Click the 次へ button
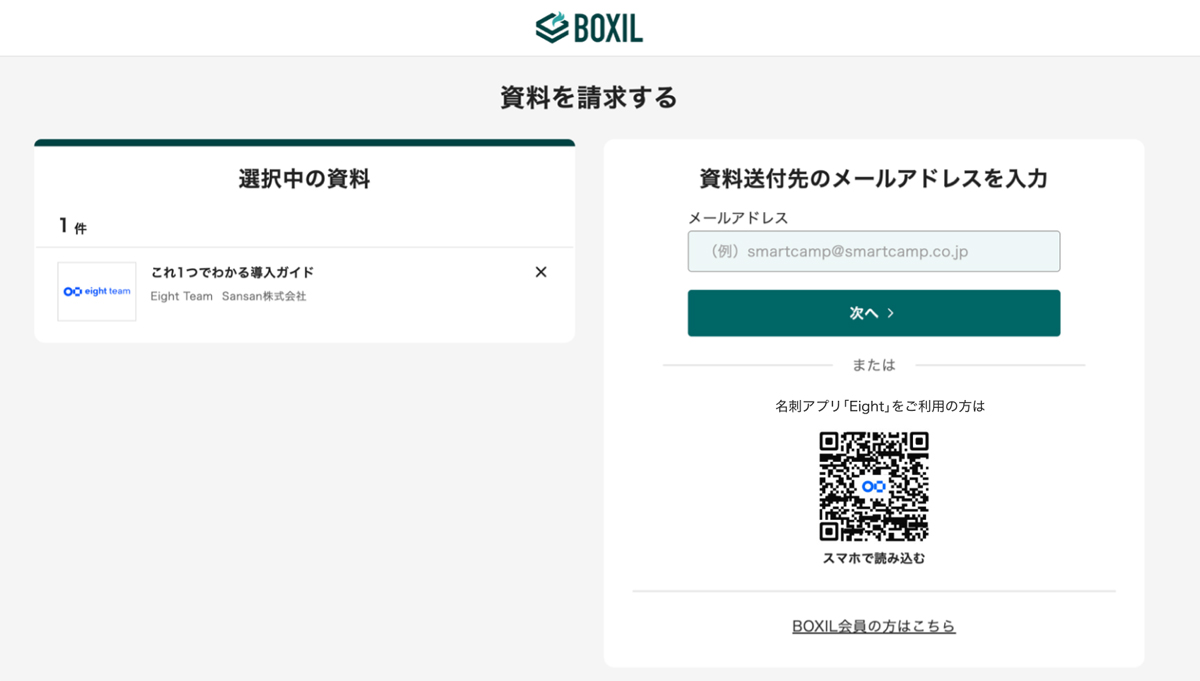This screenshot has height=681, width=1200. tap(874, 313)
